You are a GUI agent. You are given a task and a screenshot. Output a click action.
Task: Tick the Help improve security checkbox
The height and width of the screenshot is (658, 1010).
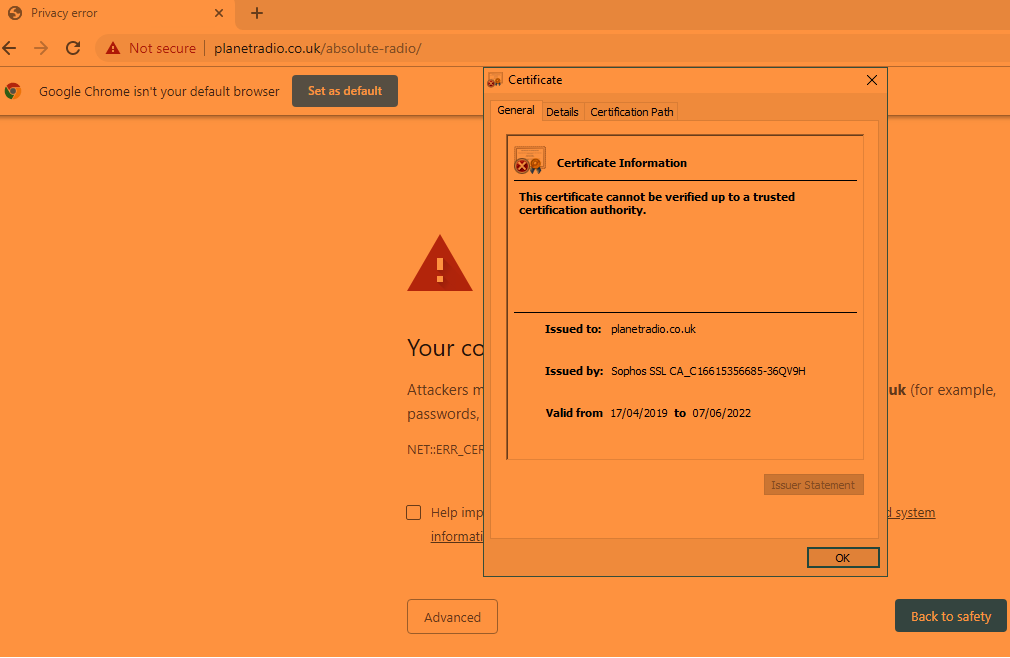(414, 512)
